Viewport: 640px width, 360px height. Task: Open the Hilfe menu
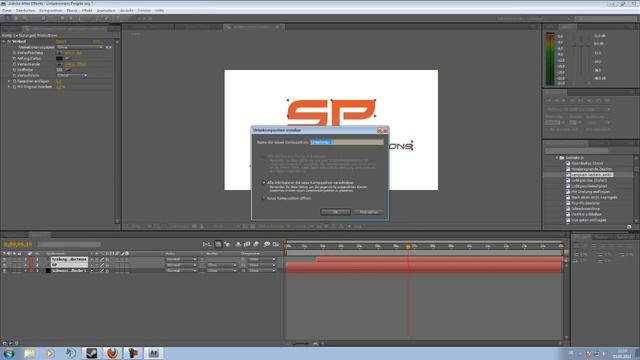tap(160, 10)
